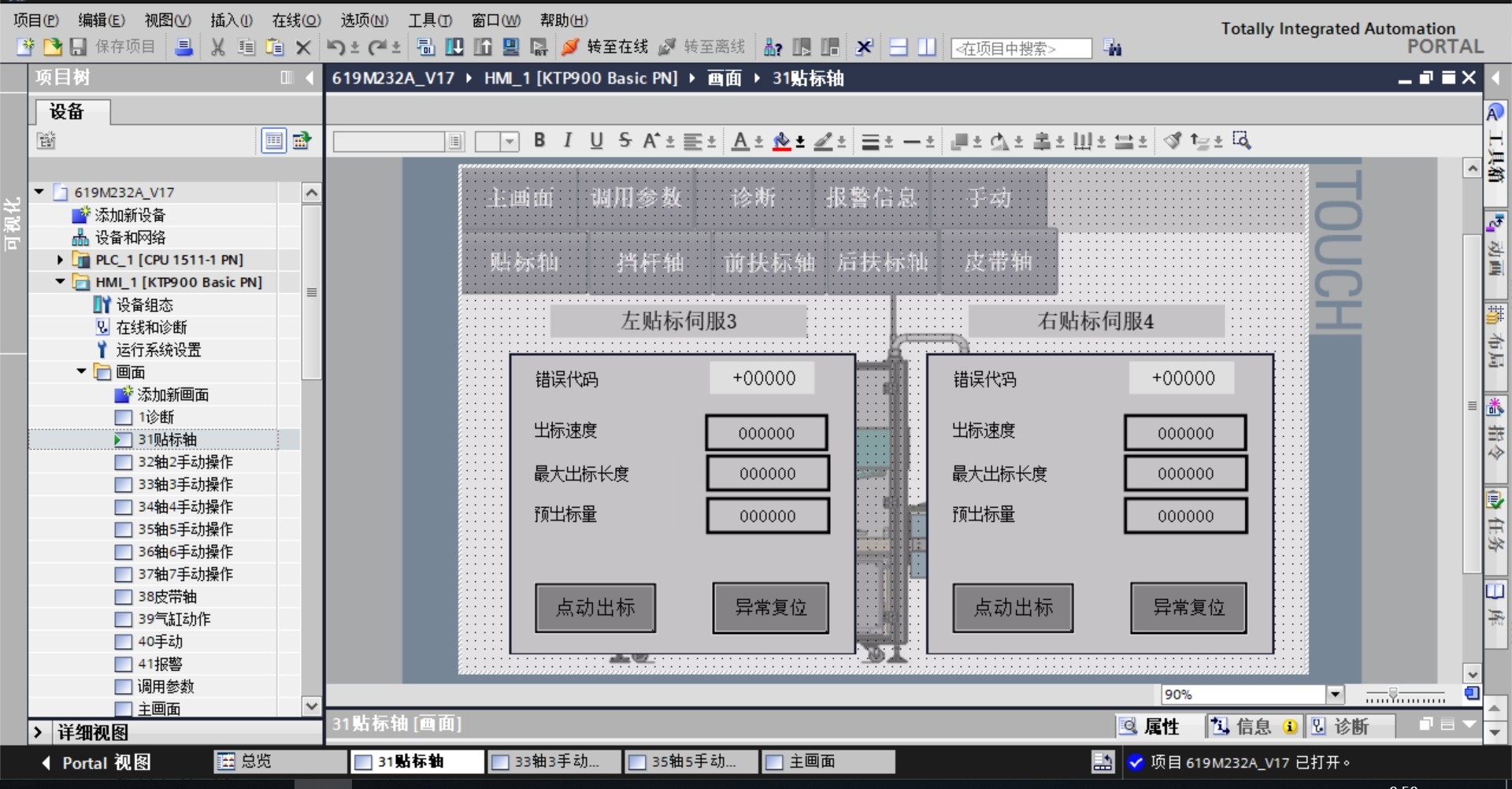
Task: Collapse the project tree panel arrow
Action: pos(309,77)
